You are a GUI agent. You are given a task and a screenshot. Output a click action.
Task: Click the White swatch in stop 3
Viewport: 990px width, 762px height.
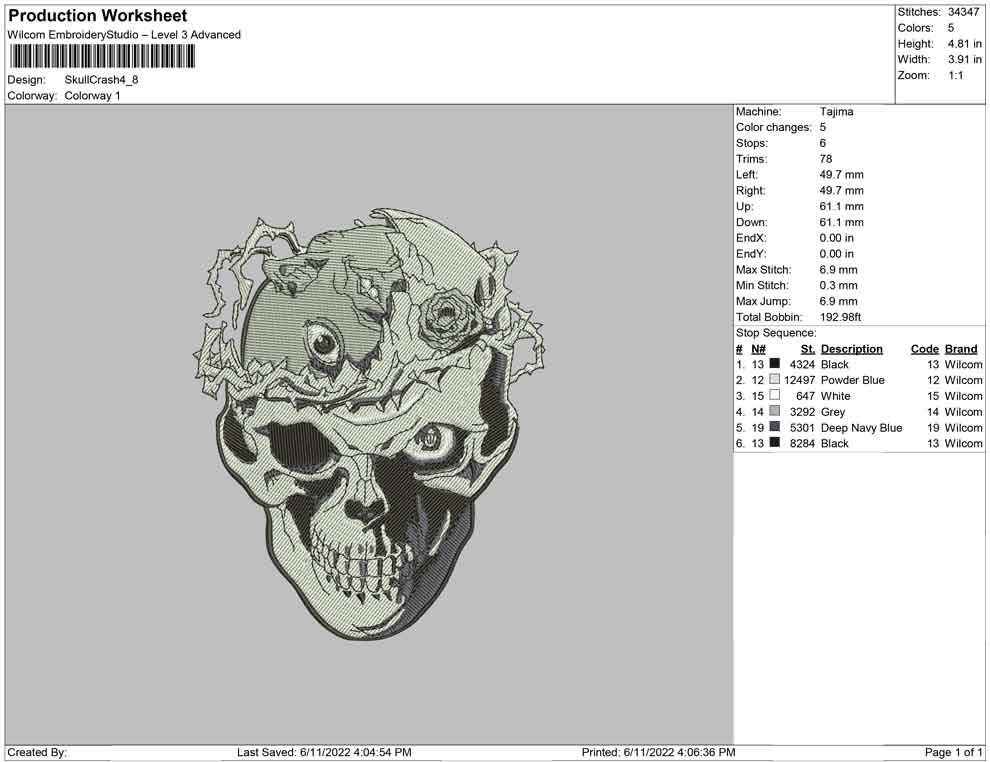[x=775, y=395]
